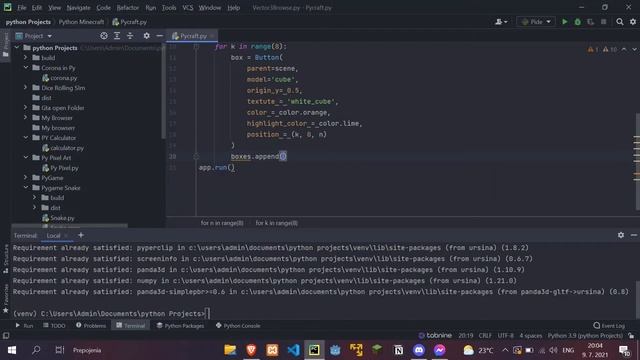The height and width of the screenshot is (360, 640).
Task: Collapse the python Projects root folder
Action: [x=17, y=48]
